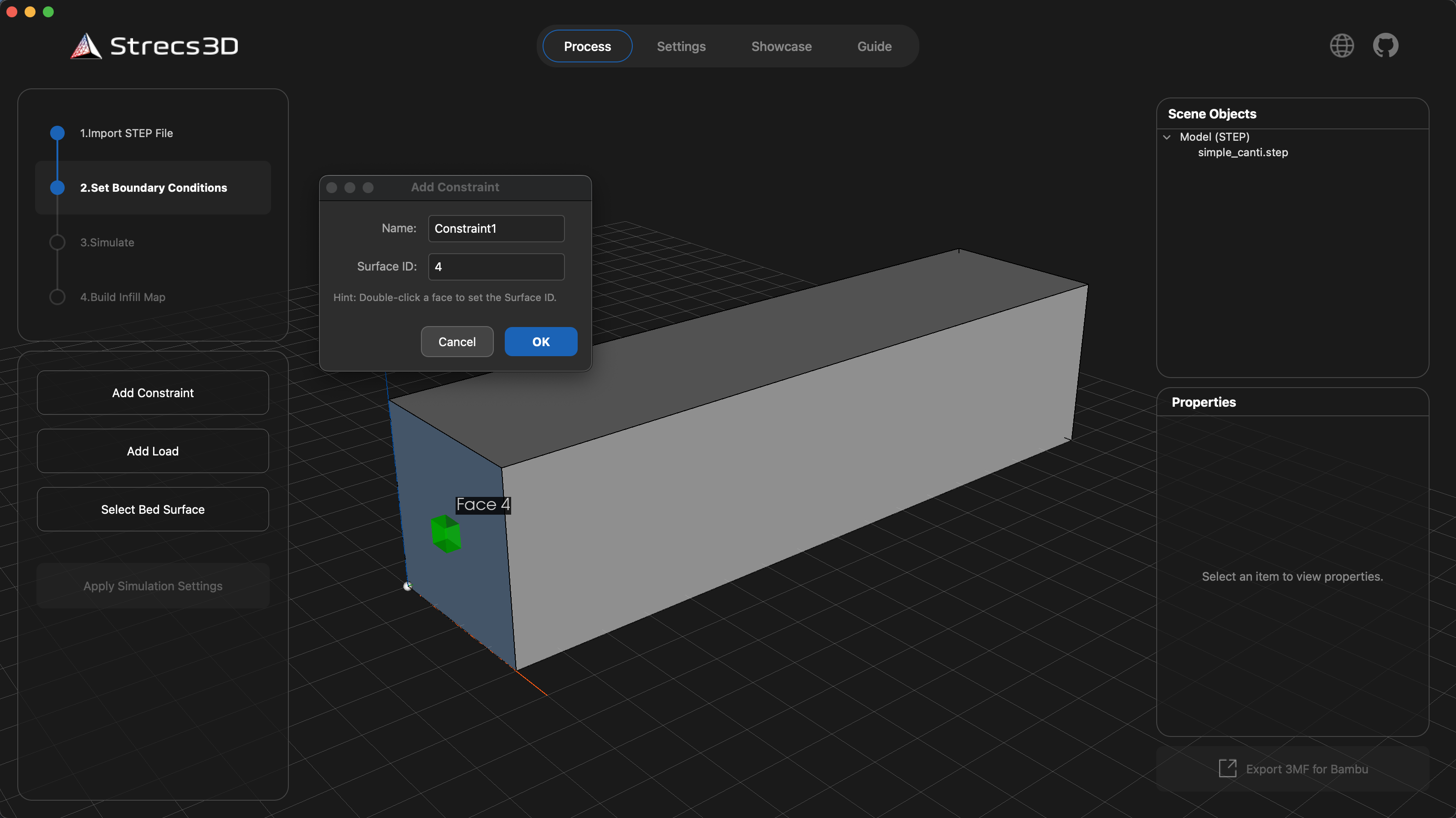Collapse the Model (STEP) tree node
The image size is (1456, 818).
pyautogui.click(x=1167, y=137)
